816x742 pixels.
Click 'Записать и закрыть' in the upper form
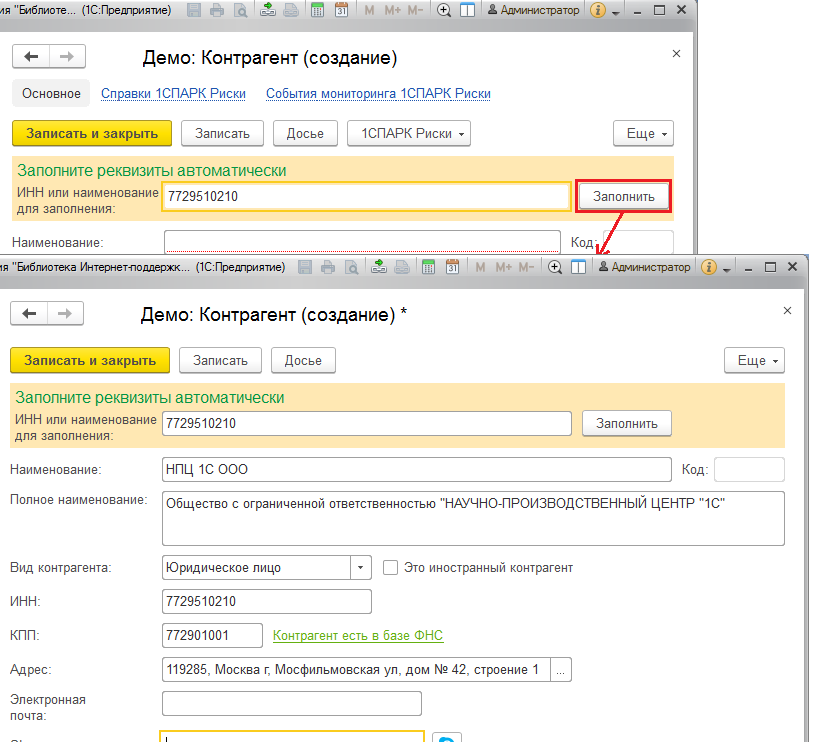pos(92,134)
